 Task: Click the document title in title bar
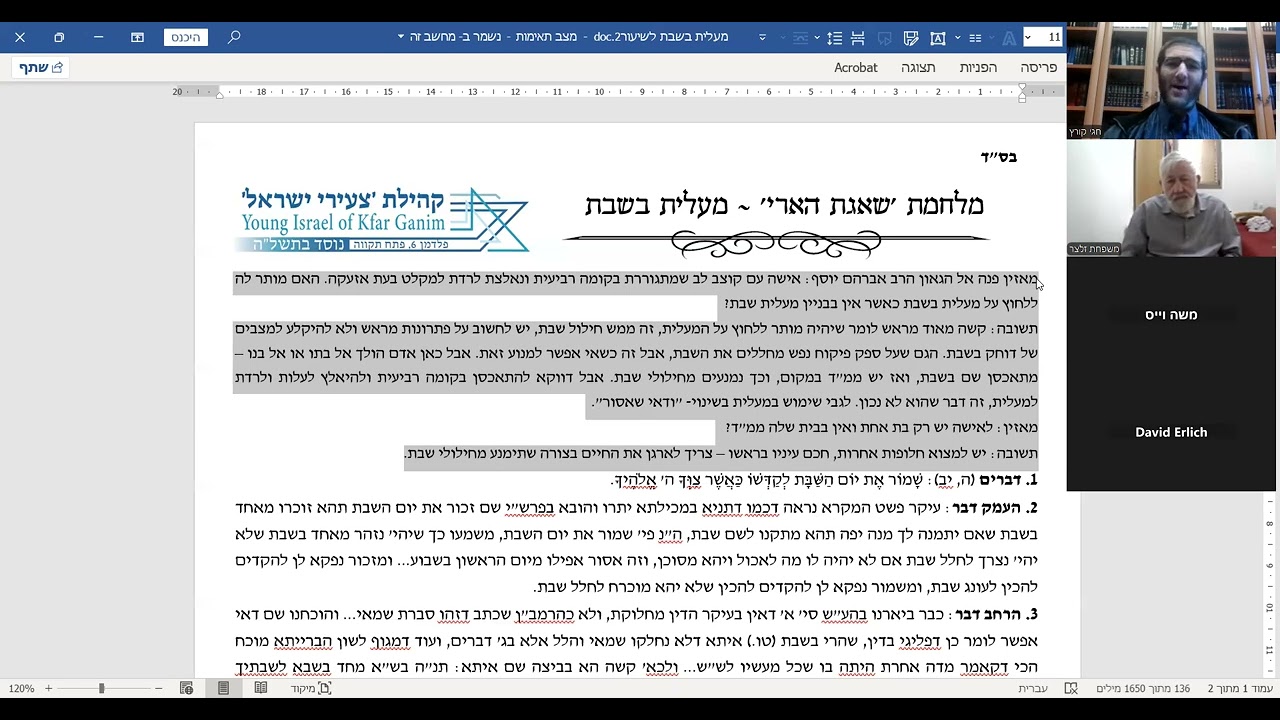click(570, 37)
